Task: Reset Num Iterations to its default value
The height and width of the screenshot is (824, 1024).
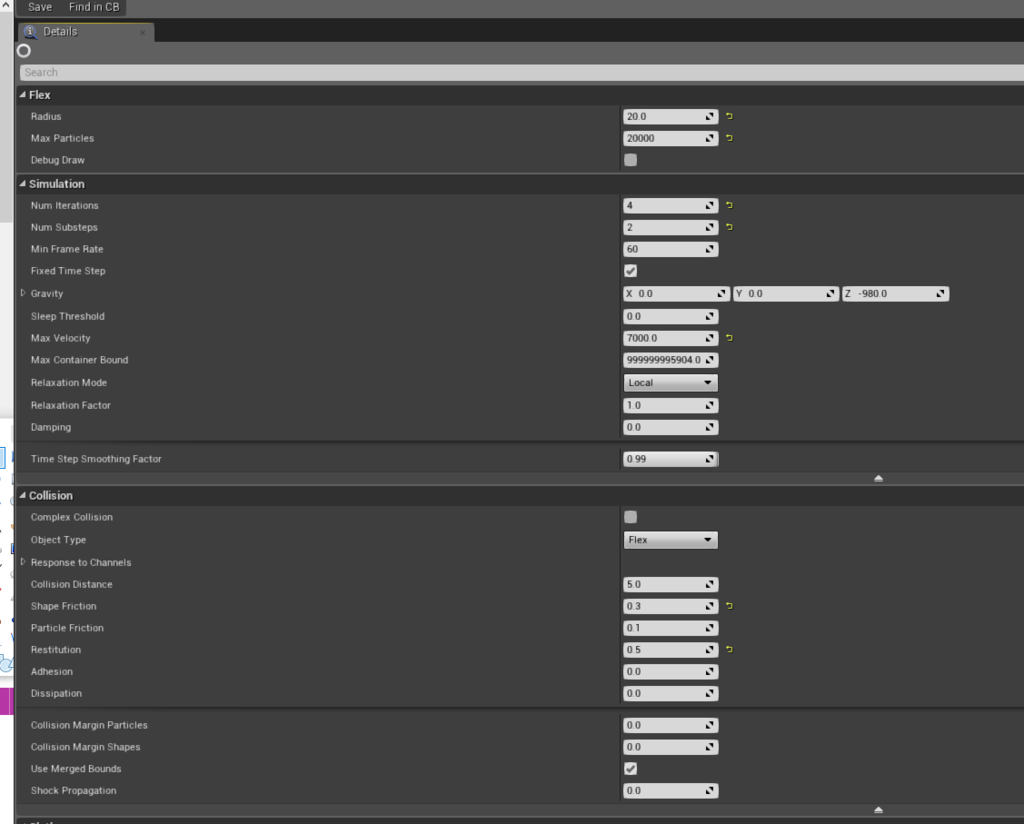Action: point(729,205)
